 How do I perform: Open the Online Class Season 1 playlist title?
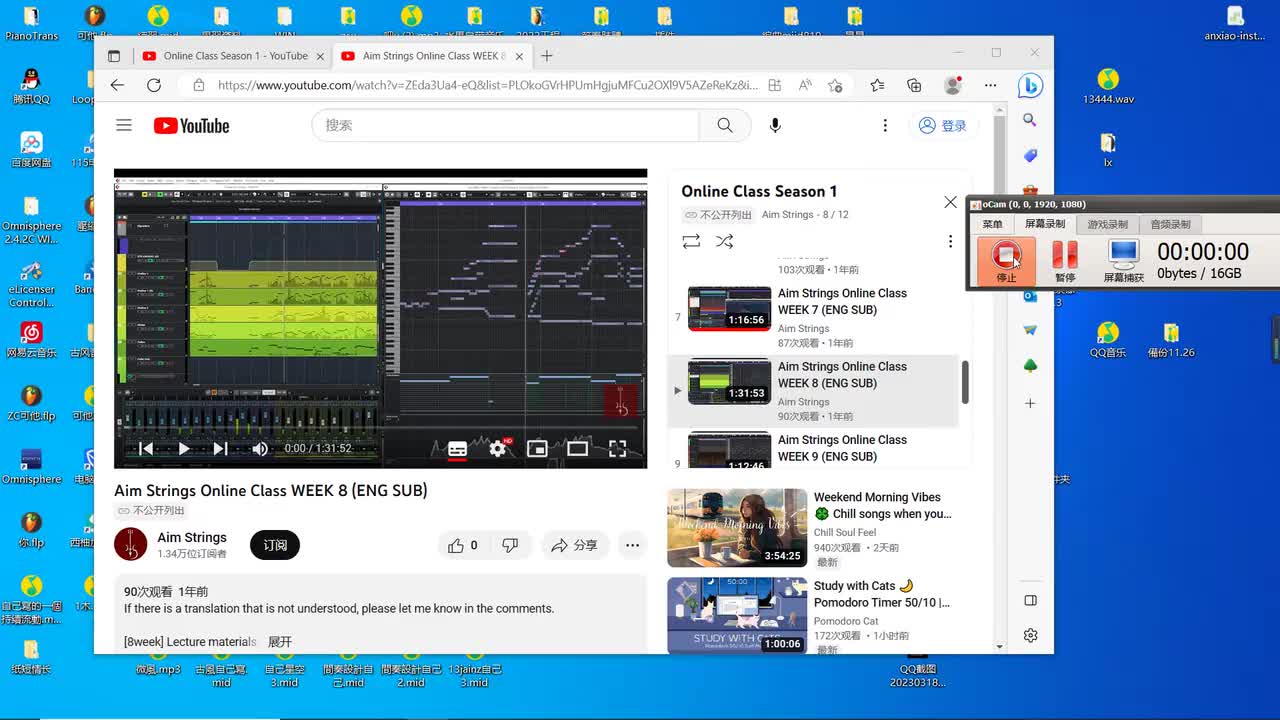coord(759,191)
